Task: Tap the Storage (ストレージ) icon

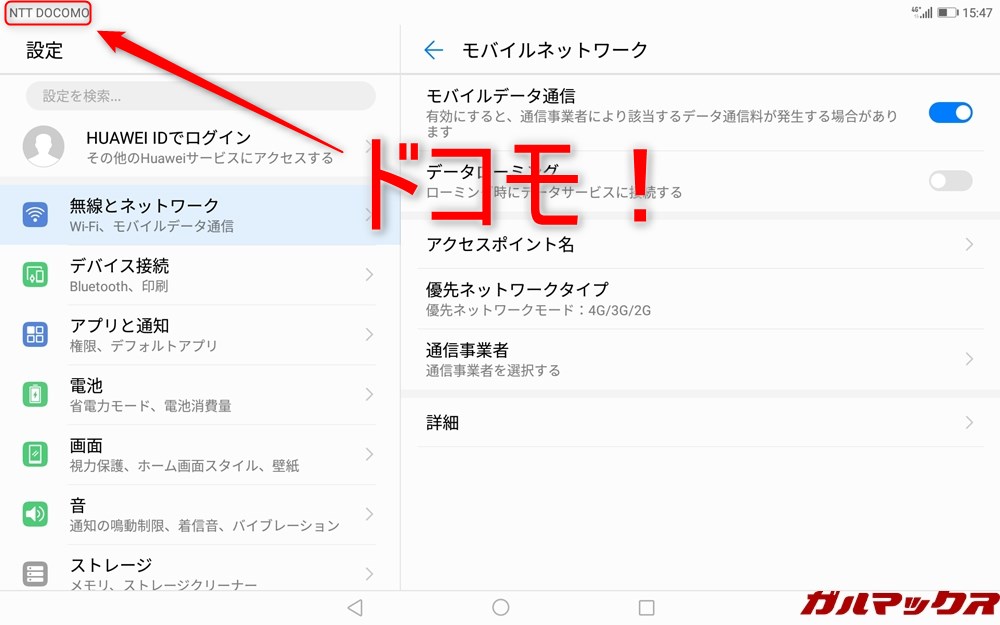Action: tap(35, 574)
